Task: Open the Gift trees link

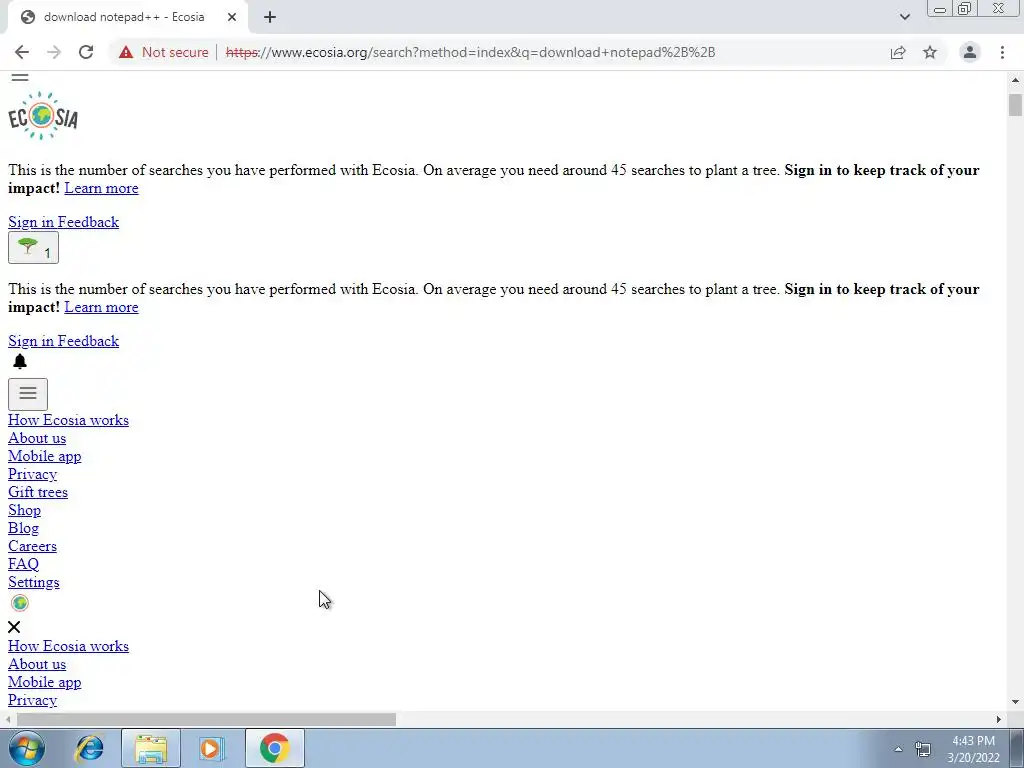Action: pyautogui.click(x=37, y=492)
